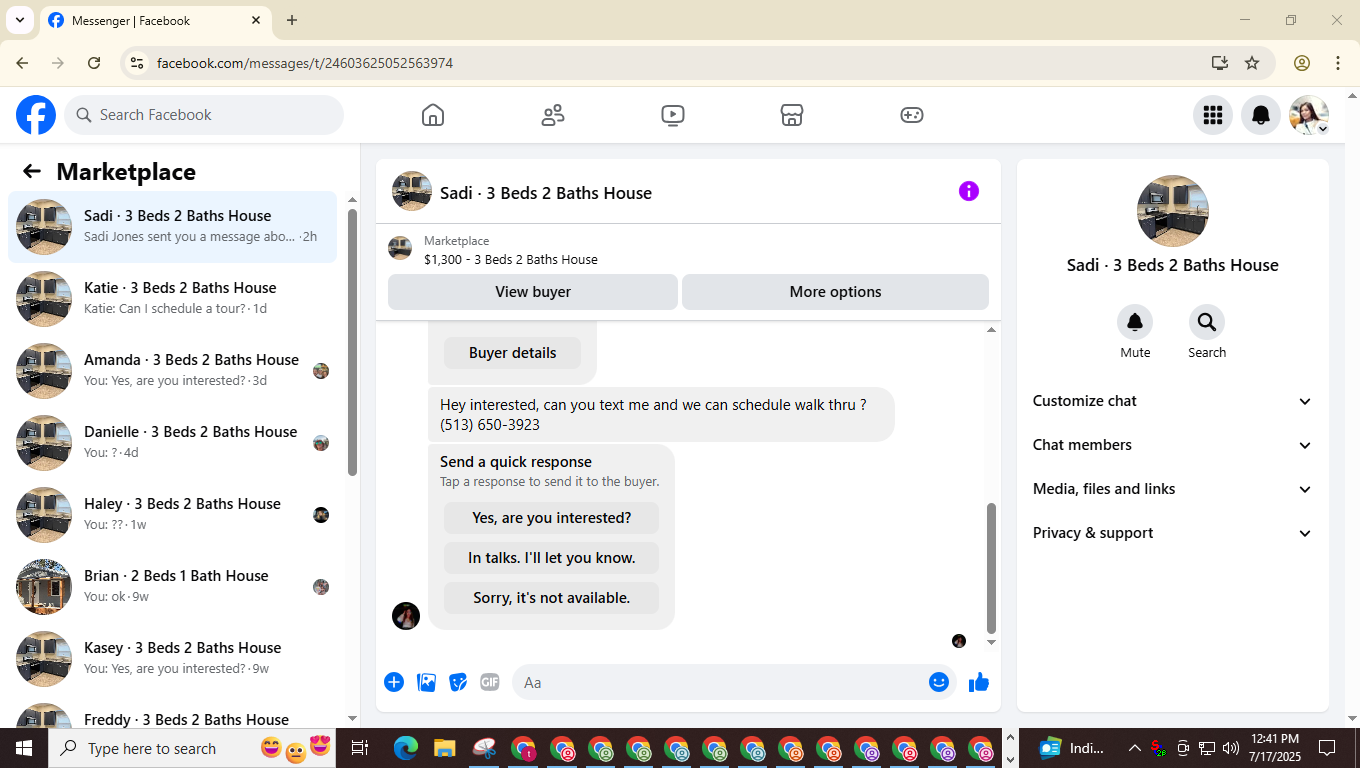Viewport: 1360px width, 768px height.
Task: Open File Explorer from the taskbar
Action: point(444,748)
